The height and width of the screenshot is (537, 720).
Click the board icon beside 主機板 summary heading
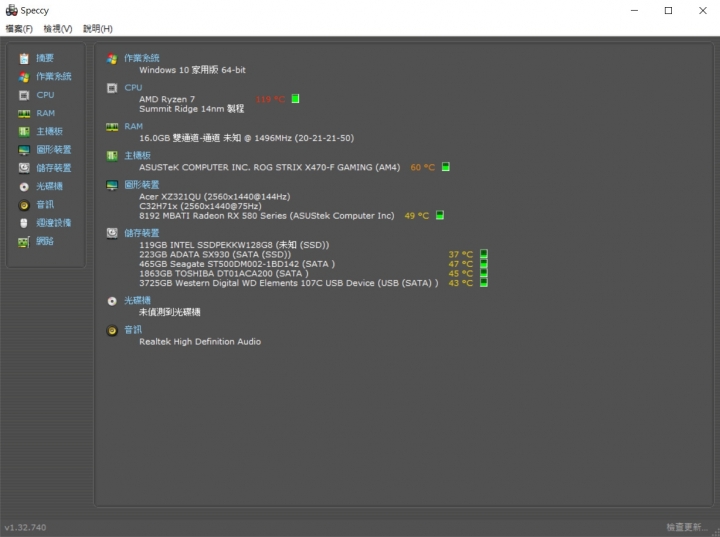click(x=112, y=156)
